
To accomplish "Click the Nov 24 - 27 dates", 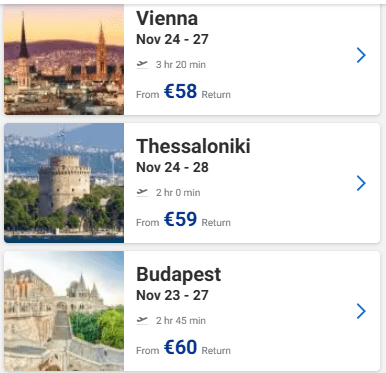I will click(172, 39).
